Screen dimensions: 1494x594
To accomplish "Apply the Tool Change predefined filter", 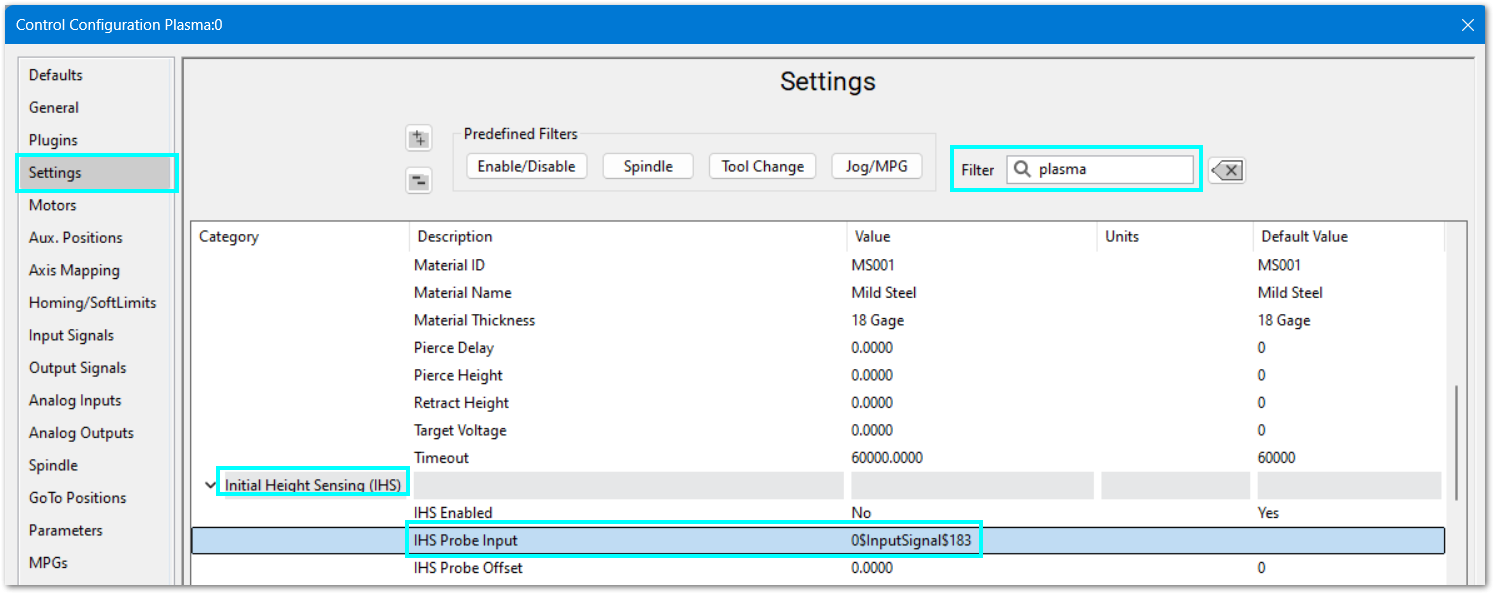I will coord(763,166).
